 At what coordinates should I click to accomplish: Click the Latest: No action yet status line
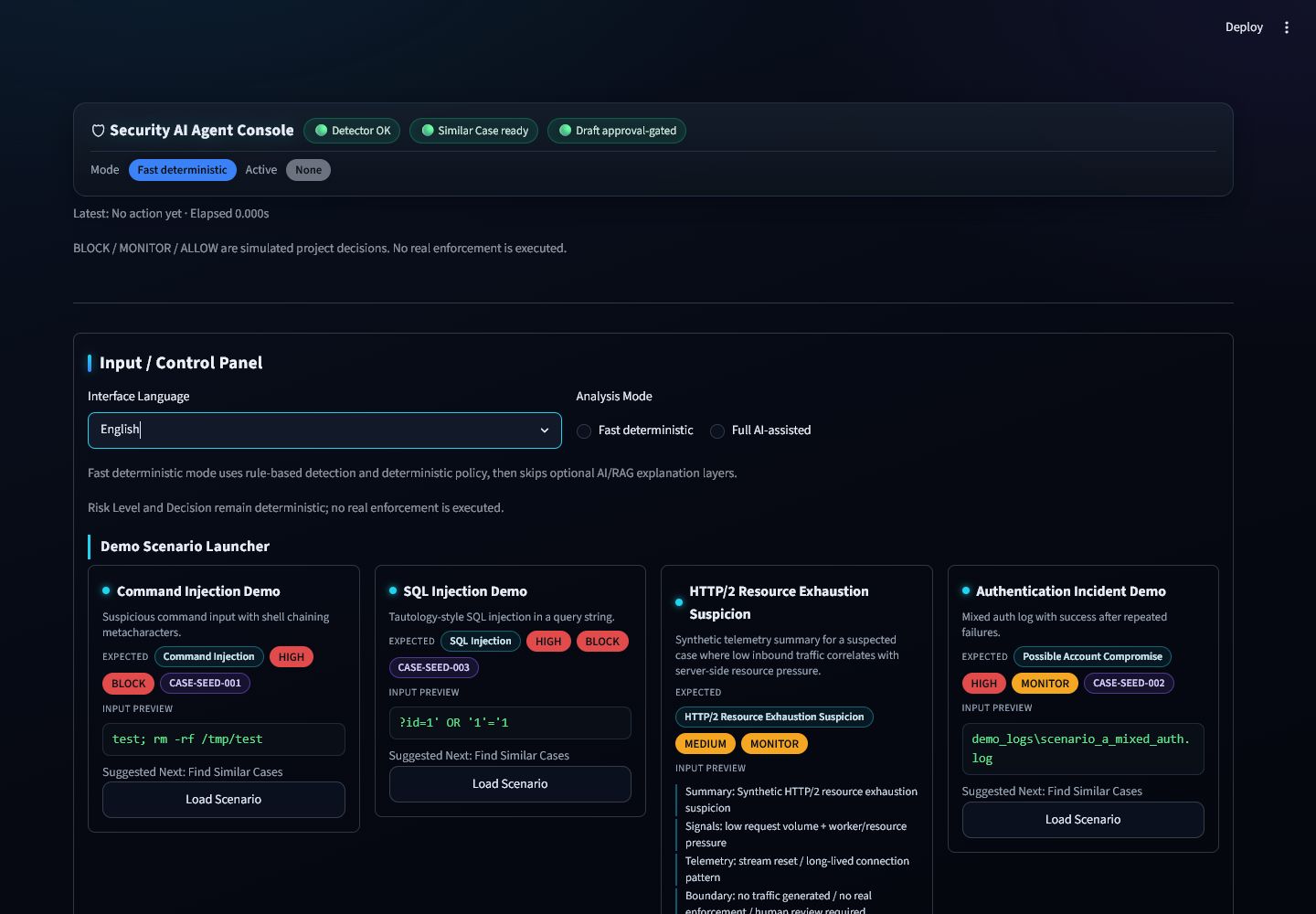(x=171, y=214)
